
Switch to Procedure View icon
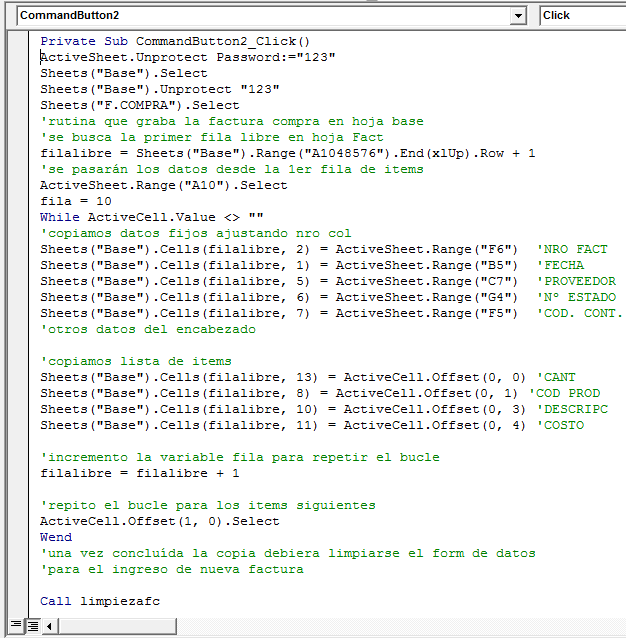tap(16, 626)
